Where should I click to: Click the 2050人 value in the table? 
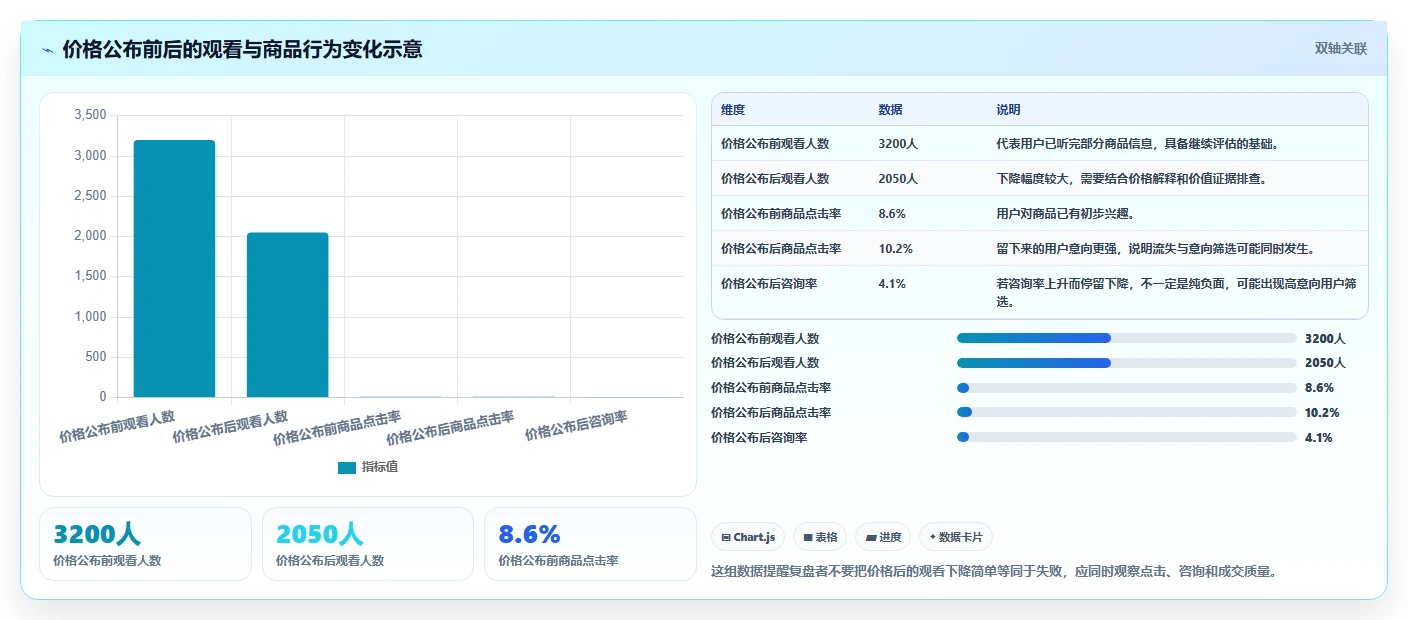pos(898,178)
